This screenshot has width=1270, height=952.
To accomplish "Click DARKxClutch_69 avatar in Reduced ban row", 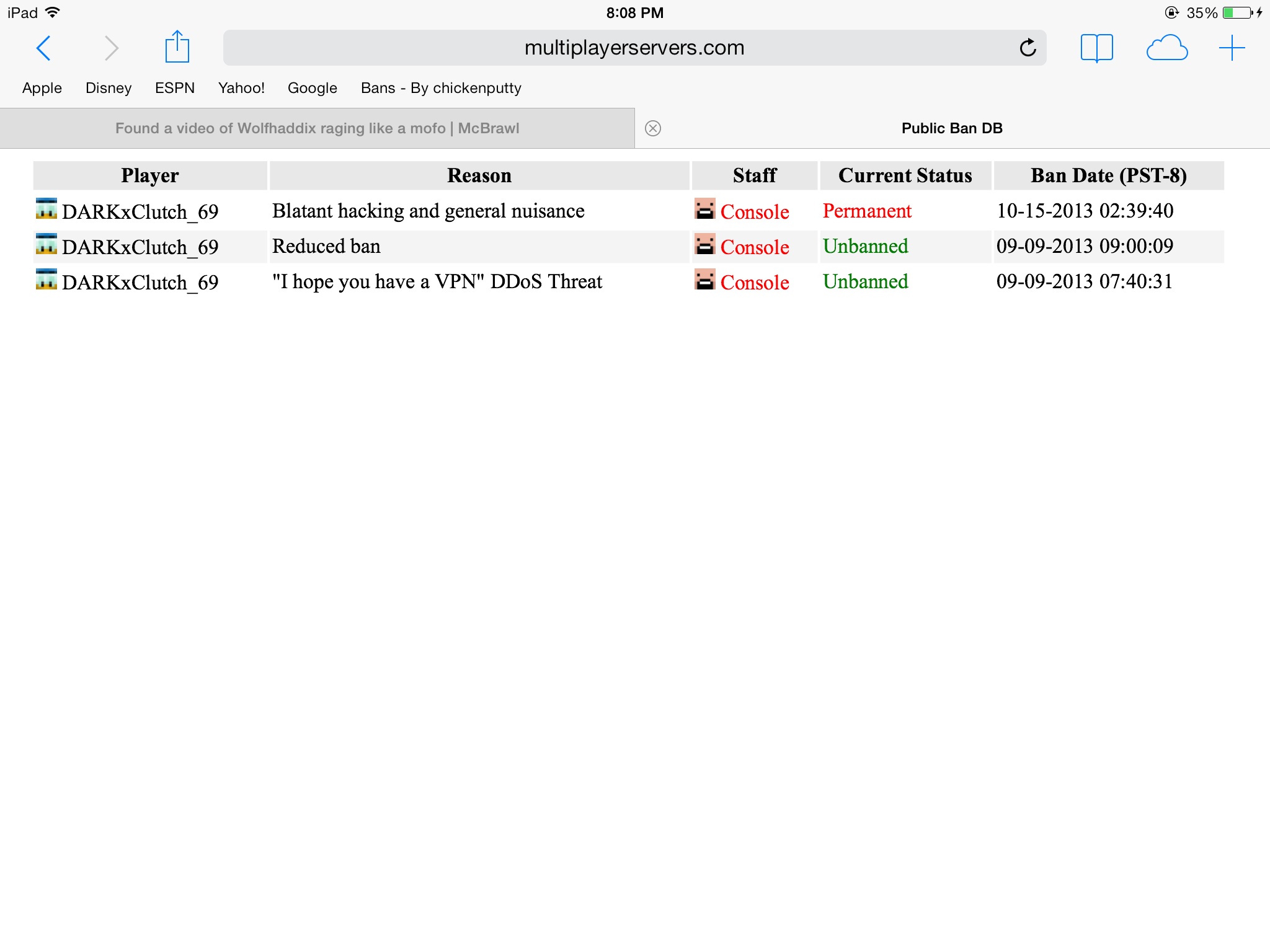I will pyautogui.click(x=47, y=244).
